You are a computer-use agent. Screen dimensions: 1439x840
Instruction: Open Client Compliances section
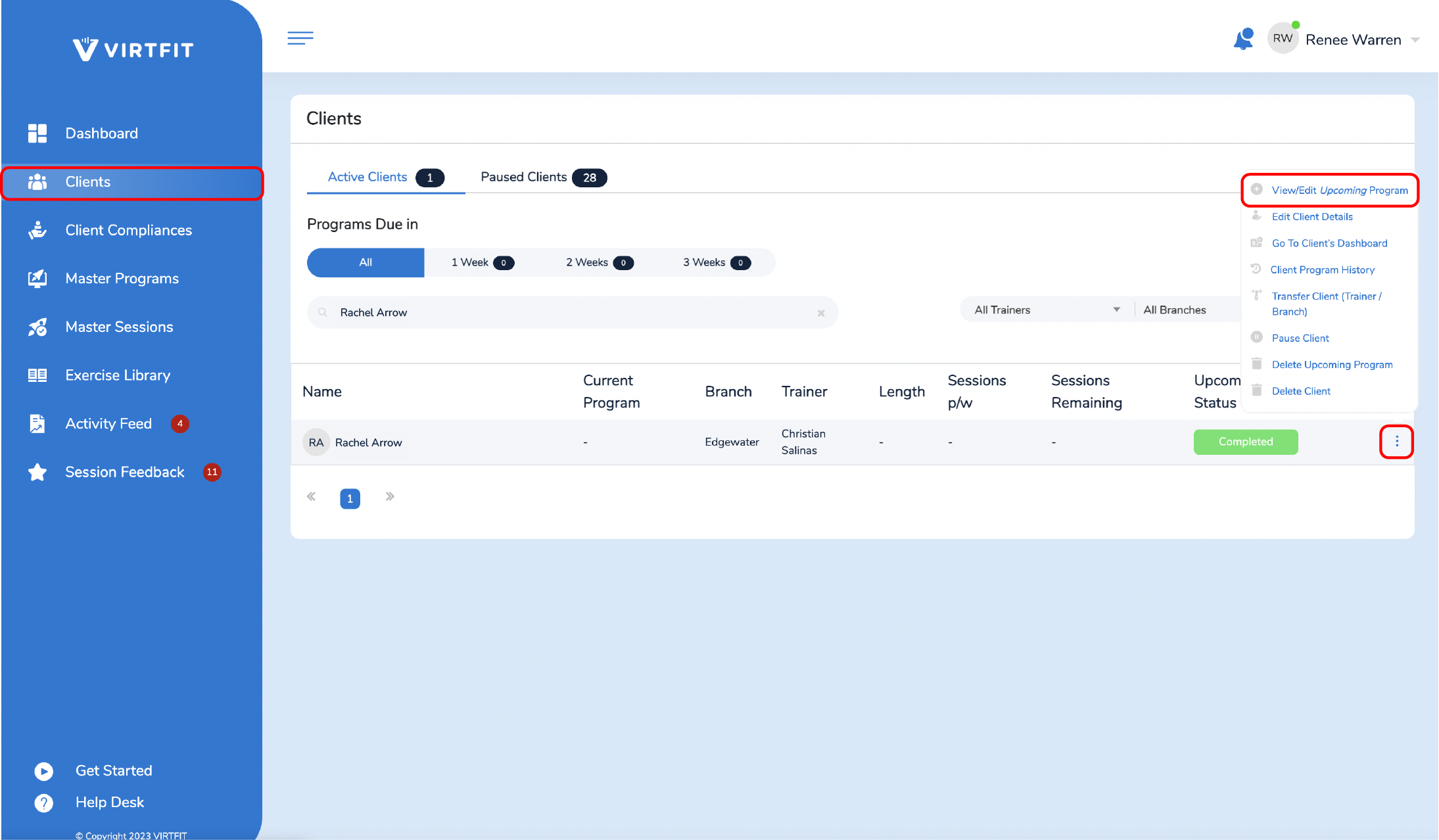[x=128, y=230]
